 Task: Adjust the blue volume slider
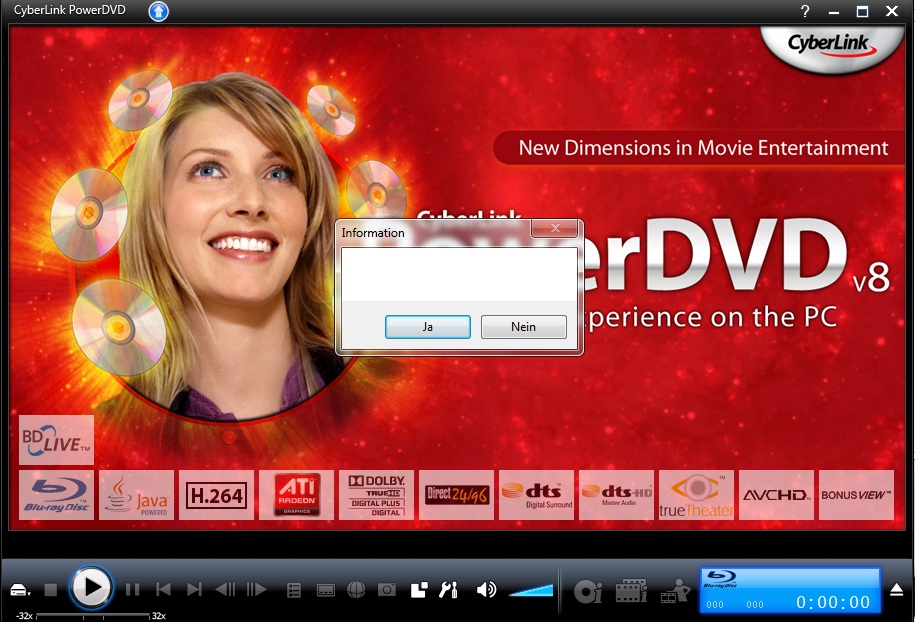click(531, 590)
